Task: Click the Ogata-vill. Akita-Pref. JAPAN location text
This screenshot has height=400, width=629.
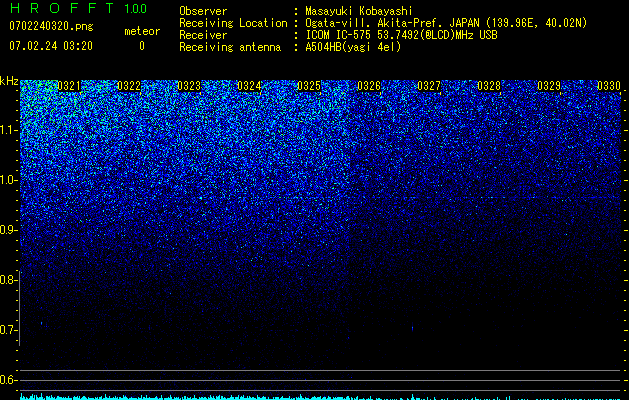Action: coord(446,23)
